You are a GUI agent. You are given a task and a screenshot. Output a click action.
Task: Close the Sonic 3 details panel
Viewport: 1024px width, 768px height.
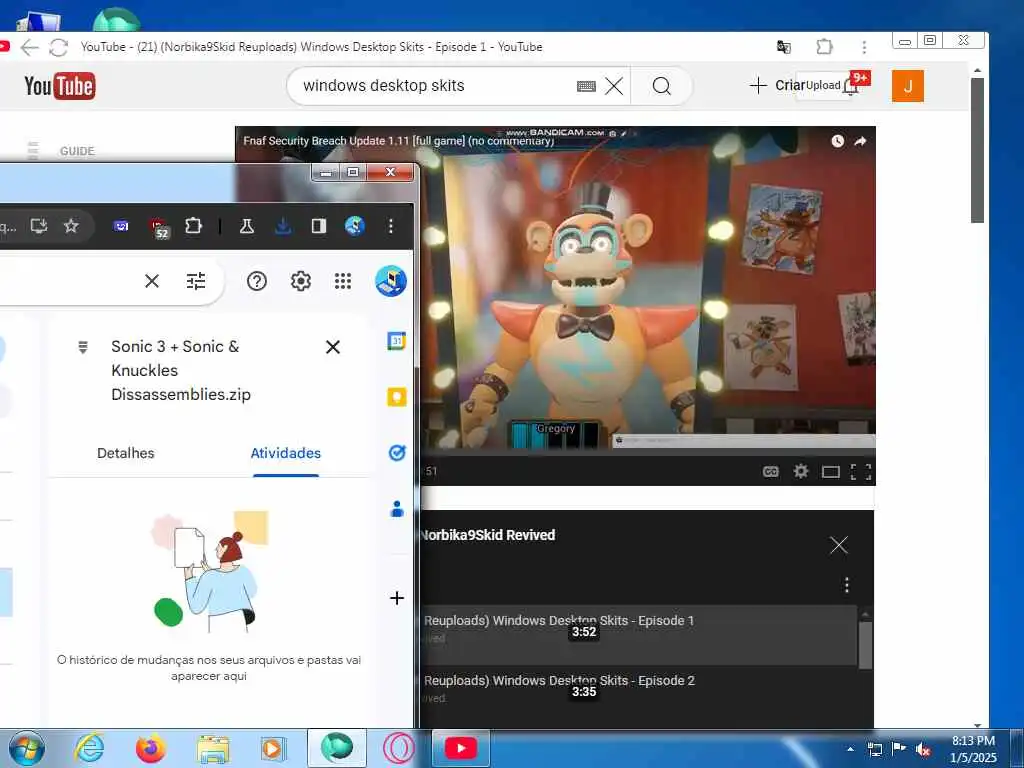click(332, 347)
